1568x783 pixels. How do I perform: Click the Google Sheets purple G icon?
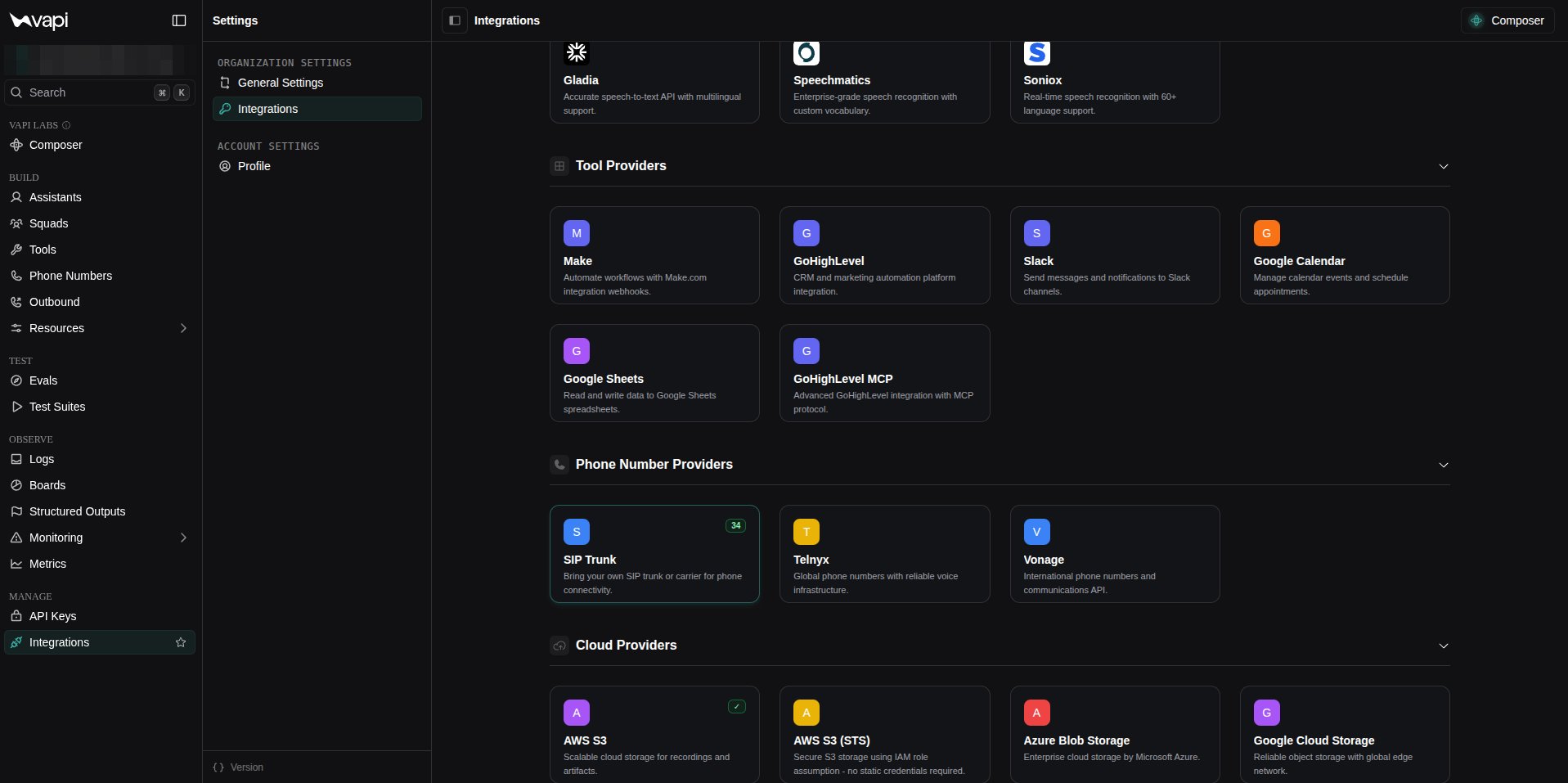point(577,351)
